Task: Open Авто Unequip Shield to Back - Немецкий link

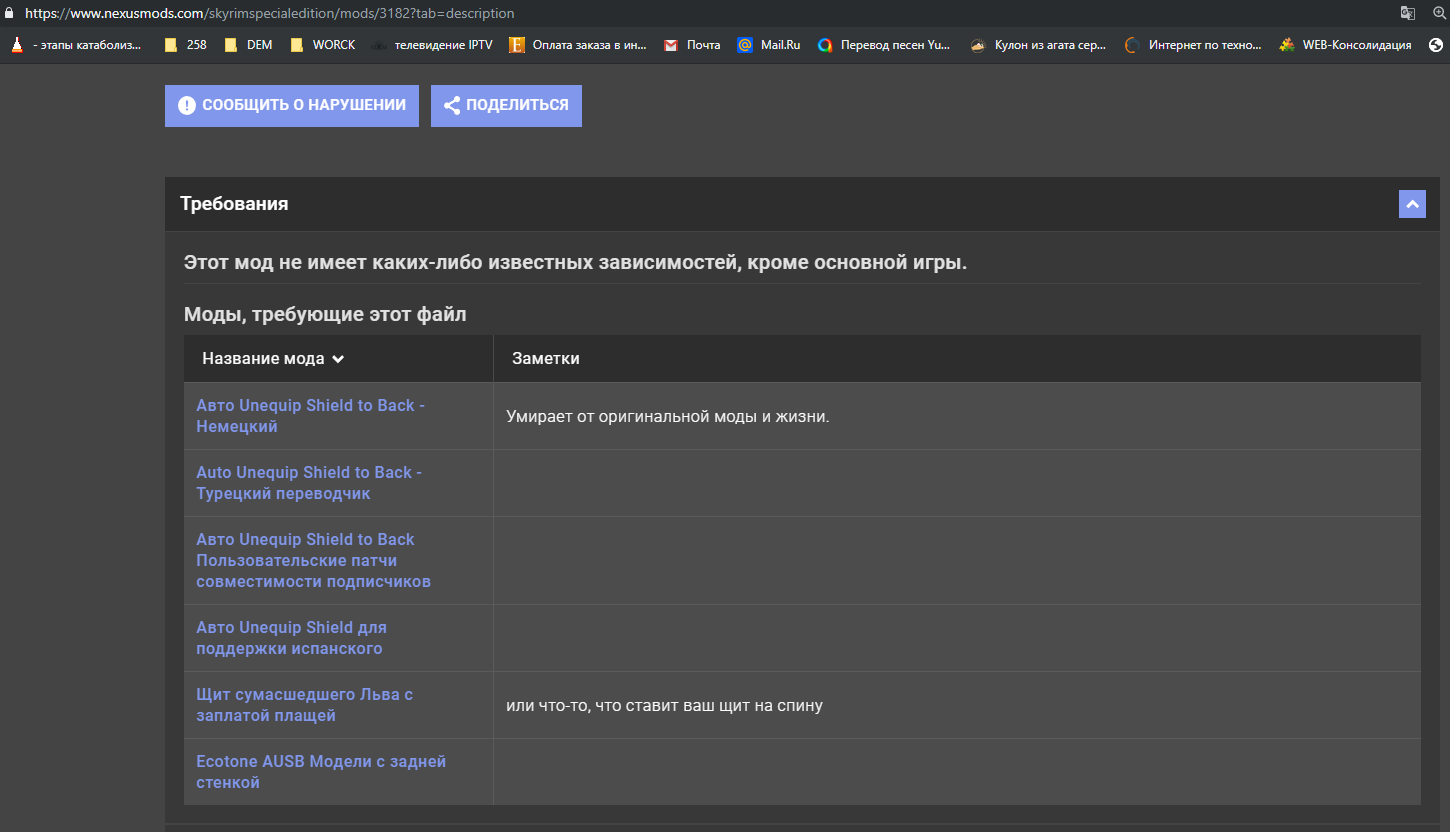Action: 310,416
